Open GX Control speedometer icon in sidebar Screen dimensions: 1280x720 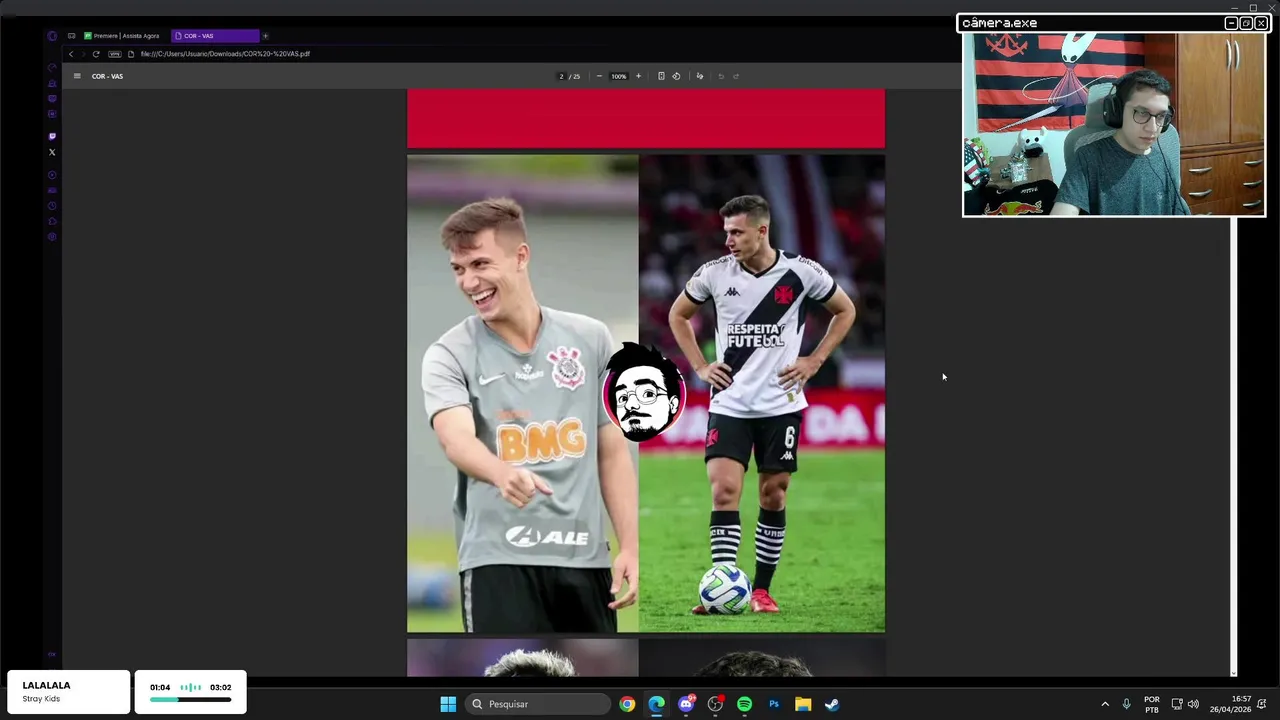pyautogui.click(x=52, y=67)
